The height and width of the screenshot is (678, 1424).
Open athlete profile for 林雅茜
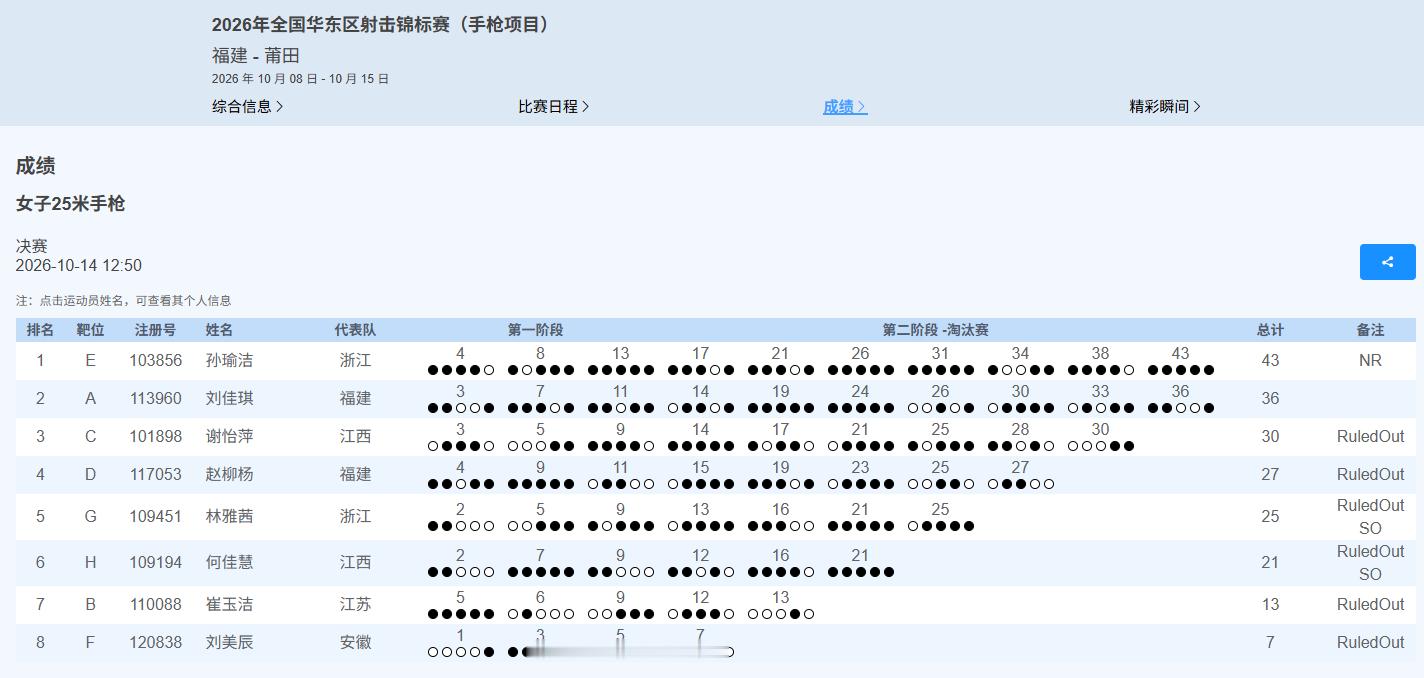[229, 516]
